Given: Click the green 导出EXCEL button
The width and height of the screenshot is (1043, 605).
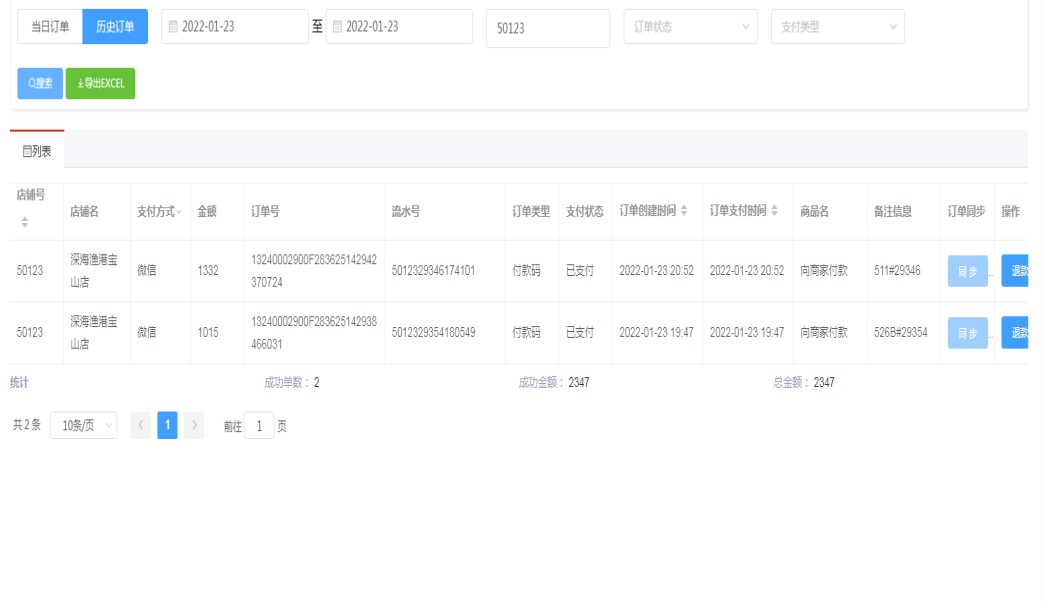Looking at the screenshot, I should (100, 84).
